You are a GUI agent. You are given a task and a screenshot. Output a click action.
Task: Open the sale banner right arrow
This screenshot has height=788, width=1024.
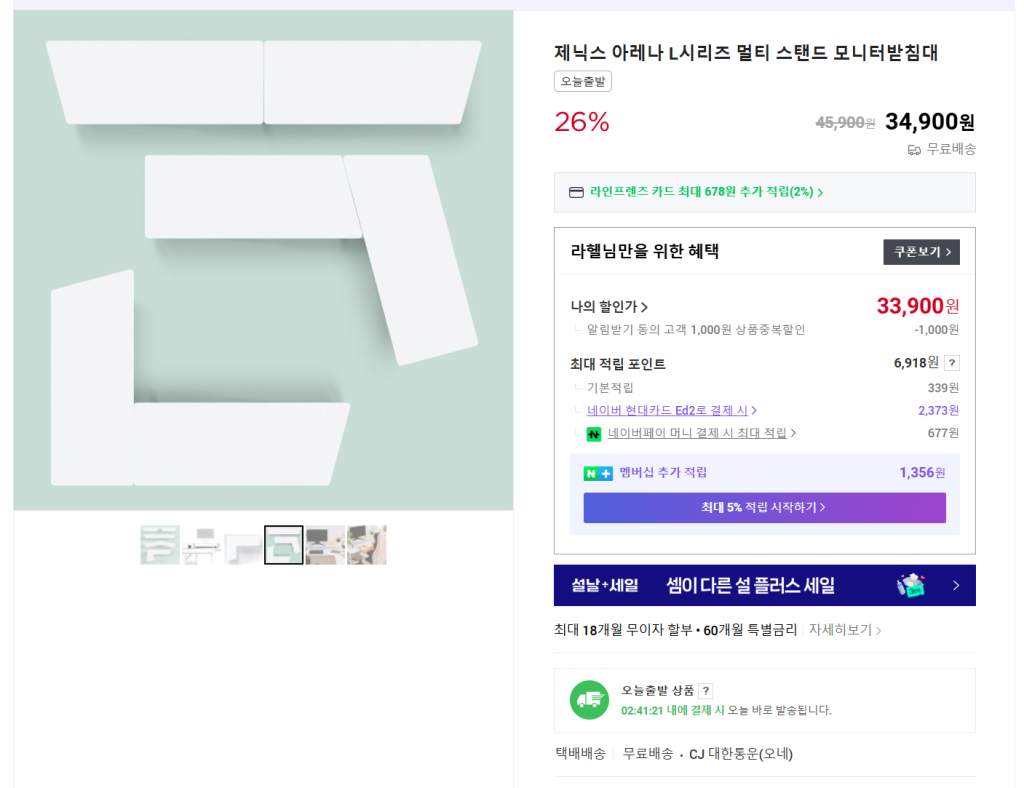click(x=956, y=586)
